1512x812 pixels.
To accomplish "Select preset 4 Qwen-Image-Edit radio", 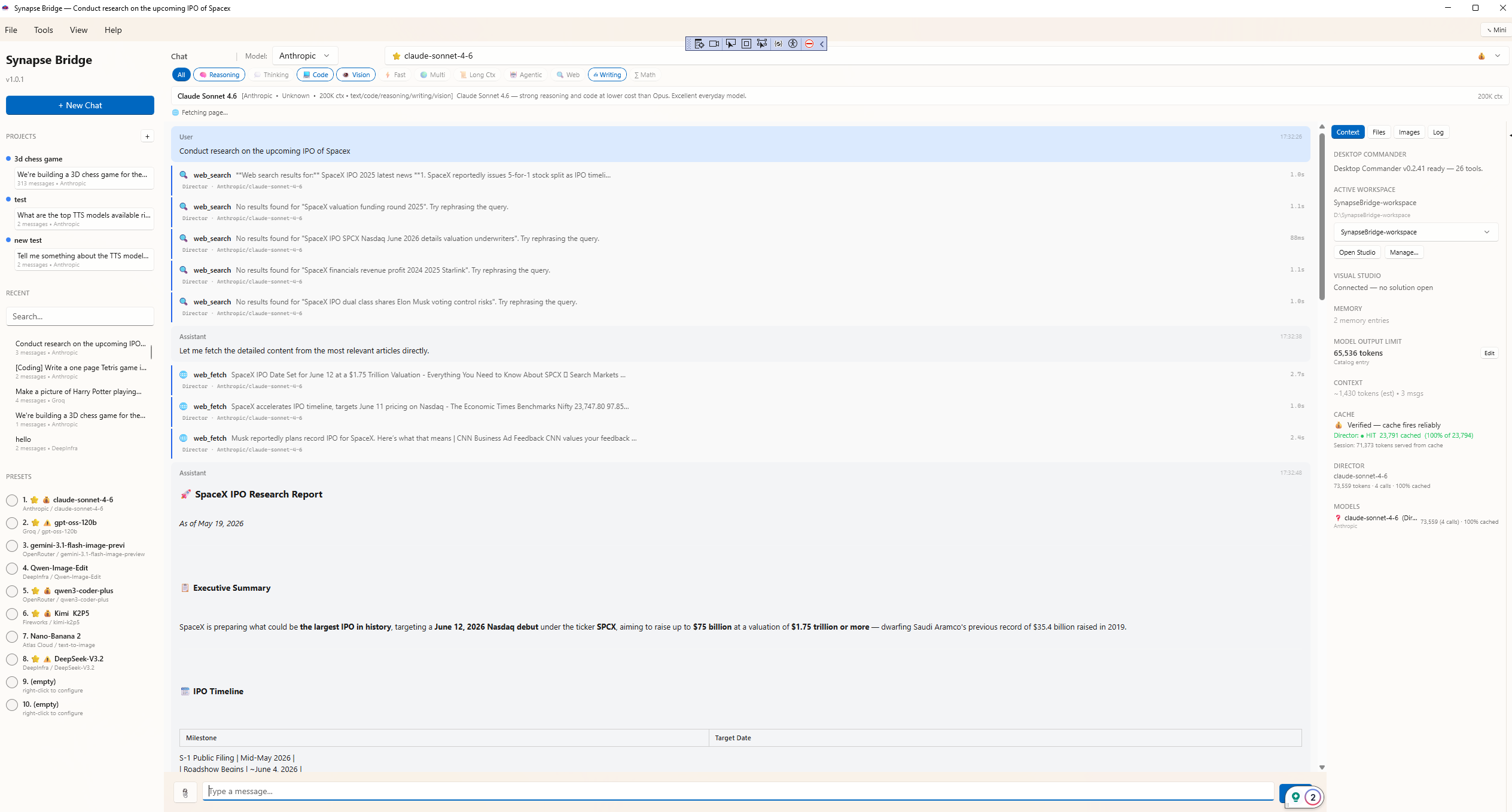I will click(x=12, y=569).
